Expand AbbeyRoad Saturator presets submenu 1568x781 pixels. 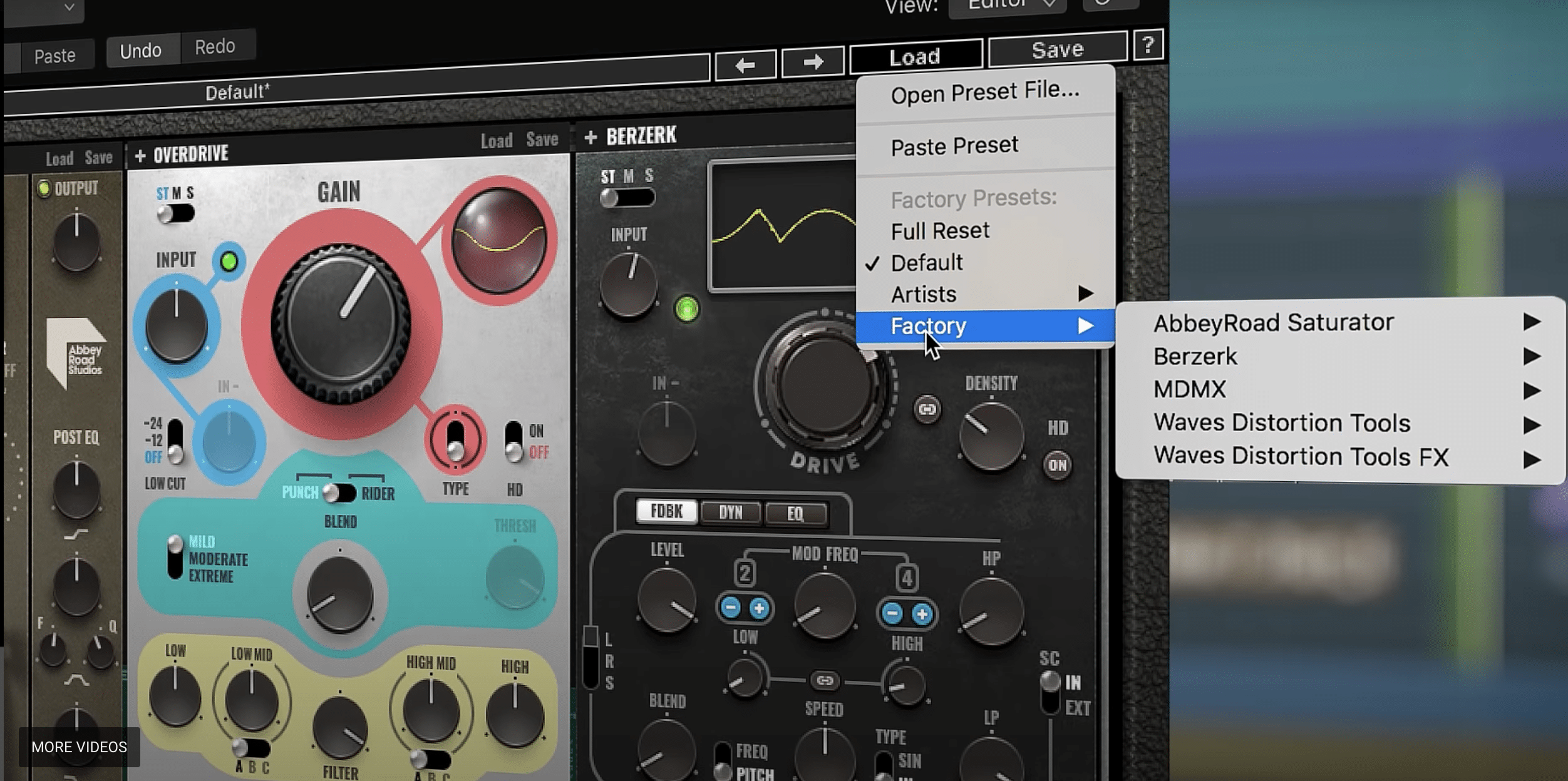[1341, 322]
